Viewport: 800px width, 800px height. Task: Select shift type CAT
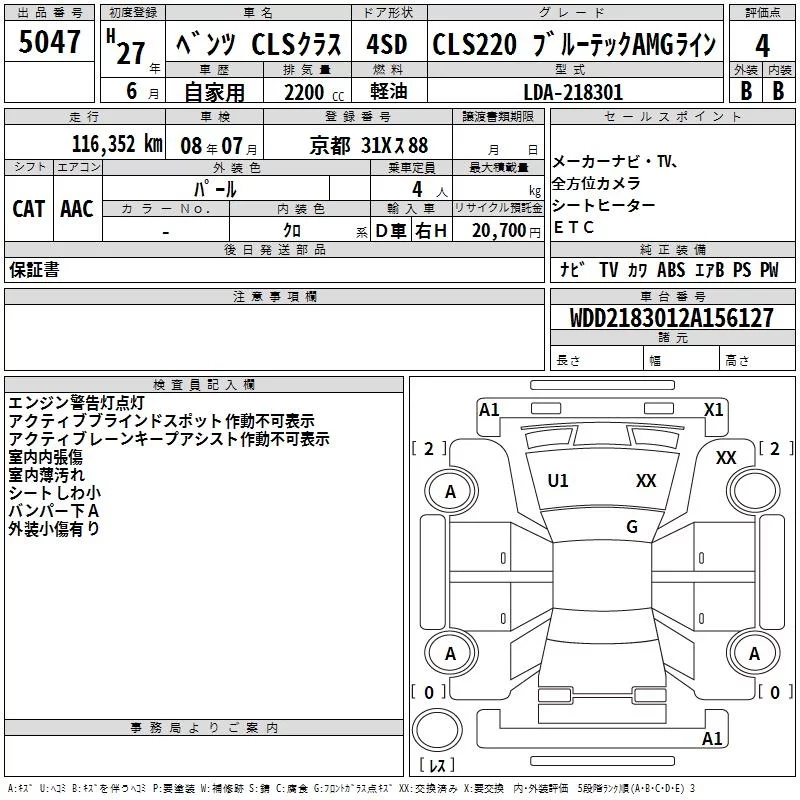click(x=29, y=209)
